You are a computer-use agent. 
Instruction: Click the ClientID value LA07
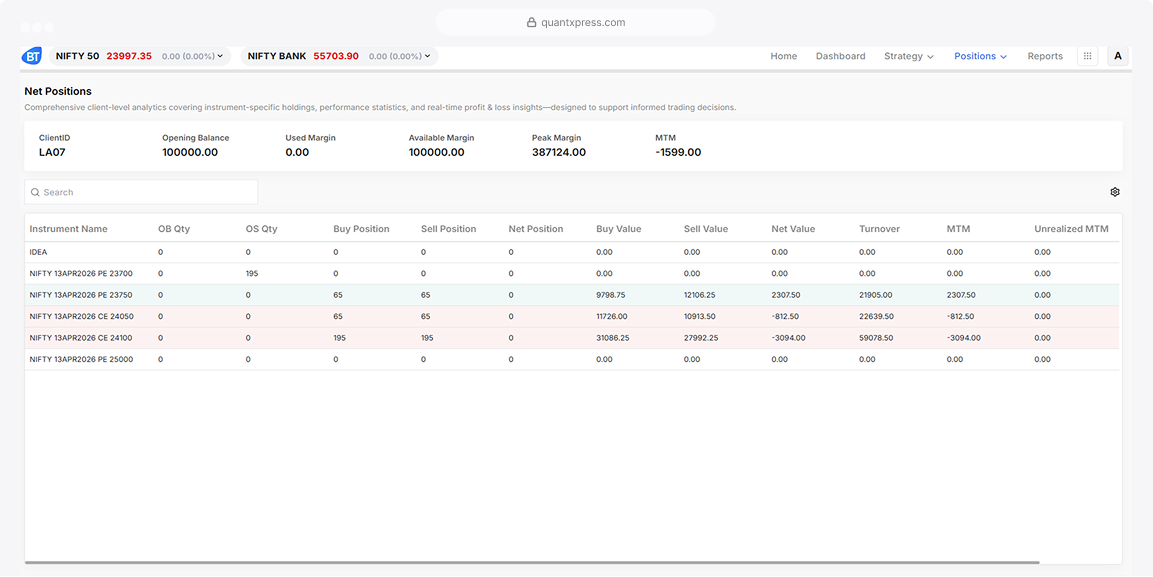[x=51, y=153]
